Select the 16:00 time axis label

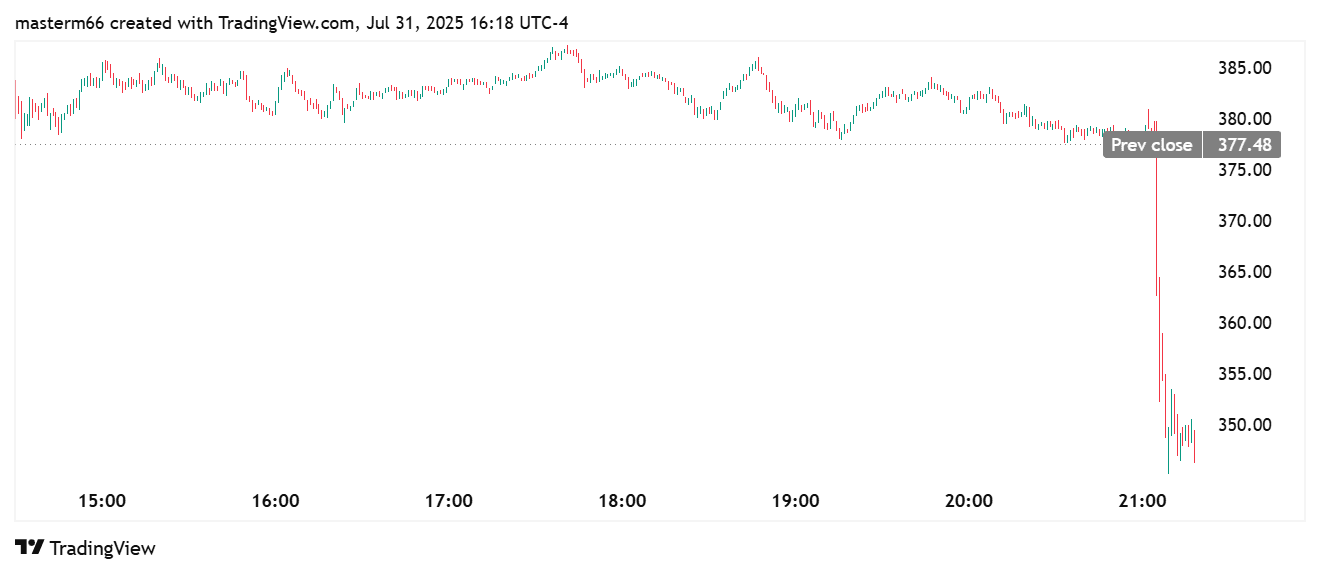275,500
